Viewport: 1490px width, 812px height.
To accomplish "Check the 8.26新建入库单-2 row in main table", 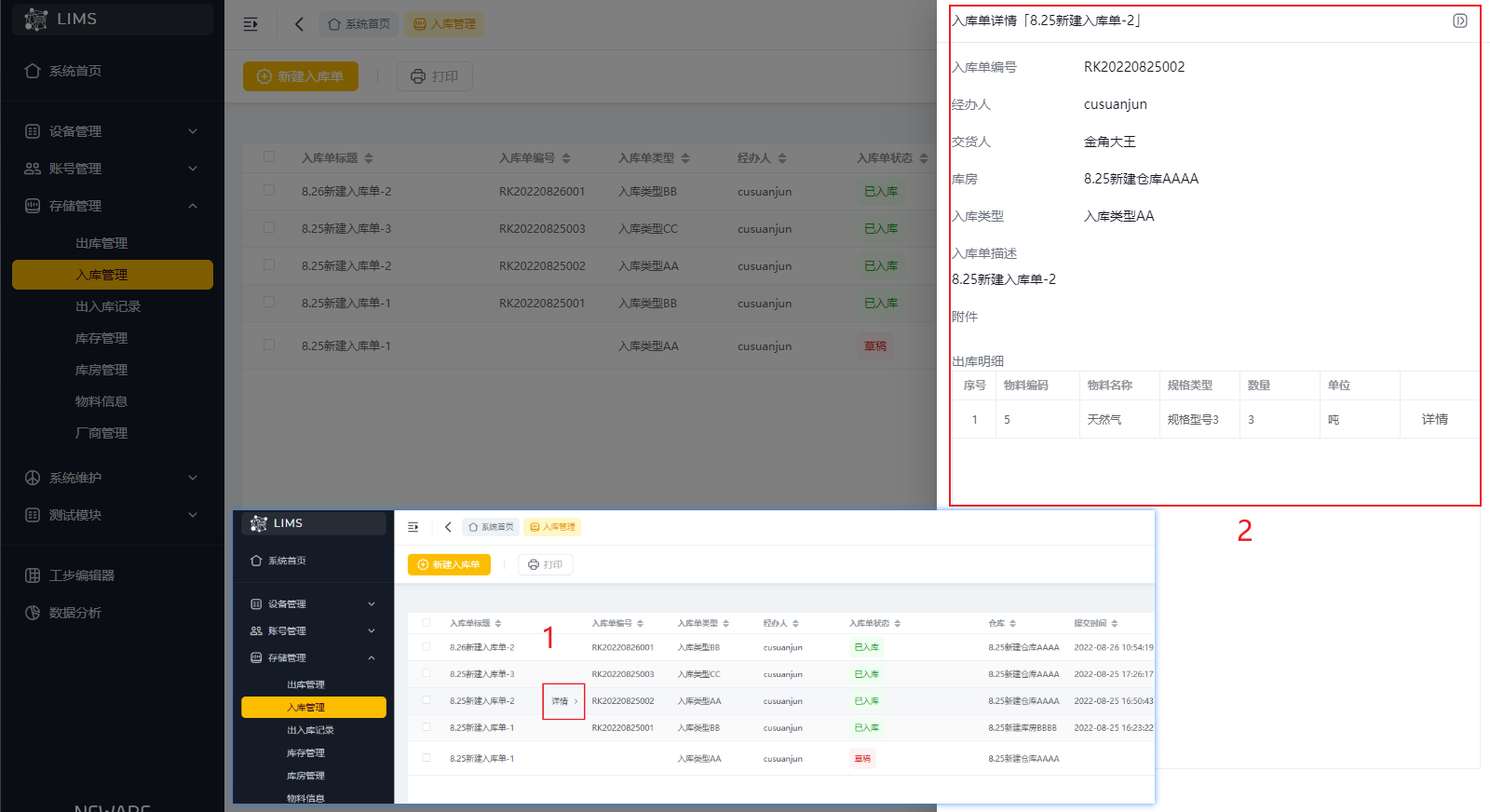I will tap(269, 190).
